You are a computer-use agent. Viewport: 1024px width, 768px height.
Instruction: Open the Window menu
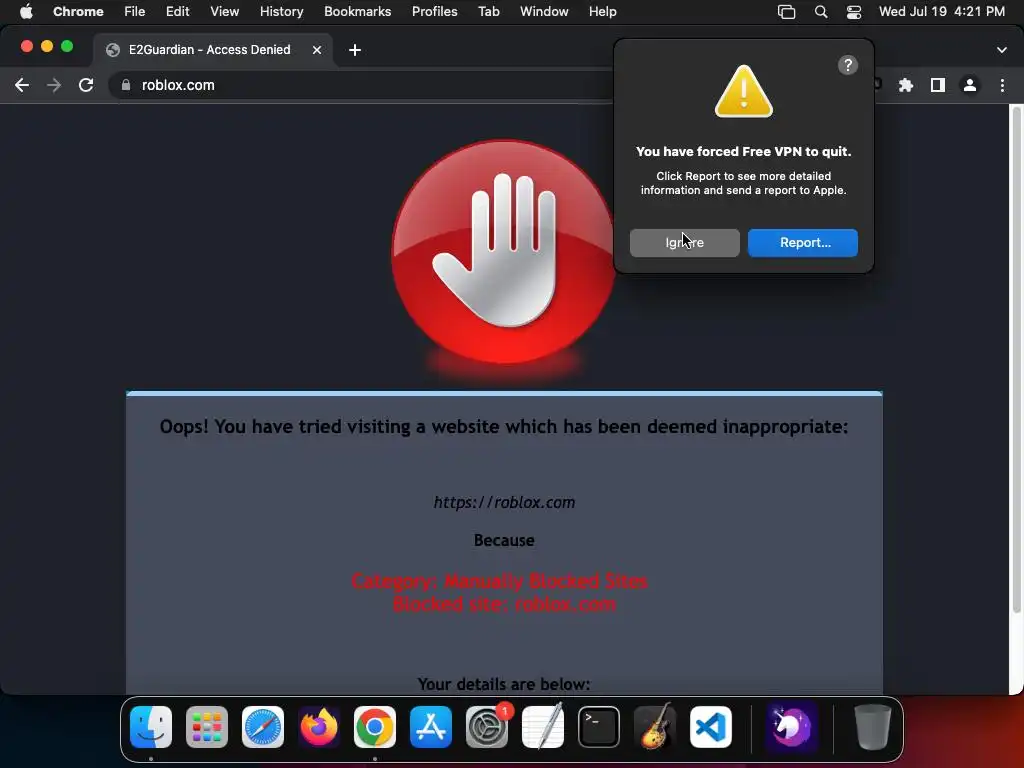pos(544,12)
